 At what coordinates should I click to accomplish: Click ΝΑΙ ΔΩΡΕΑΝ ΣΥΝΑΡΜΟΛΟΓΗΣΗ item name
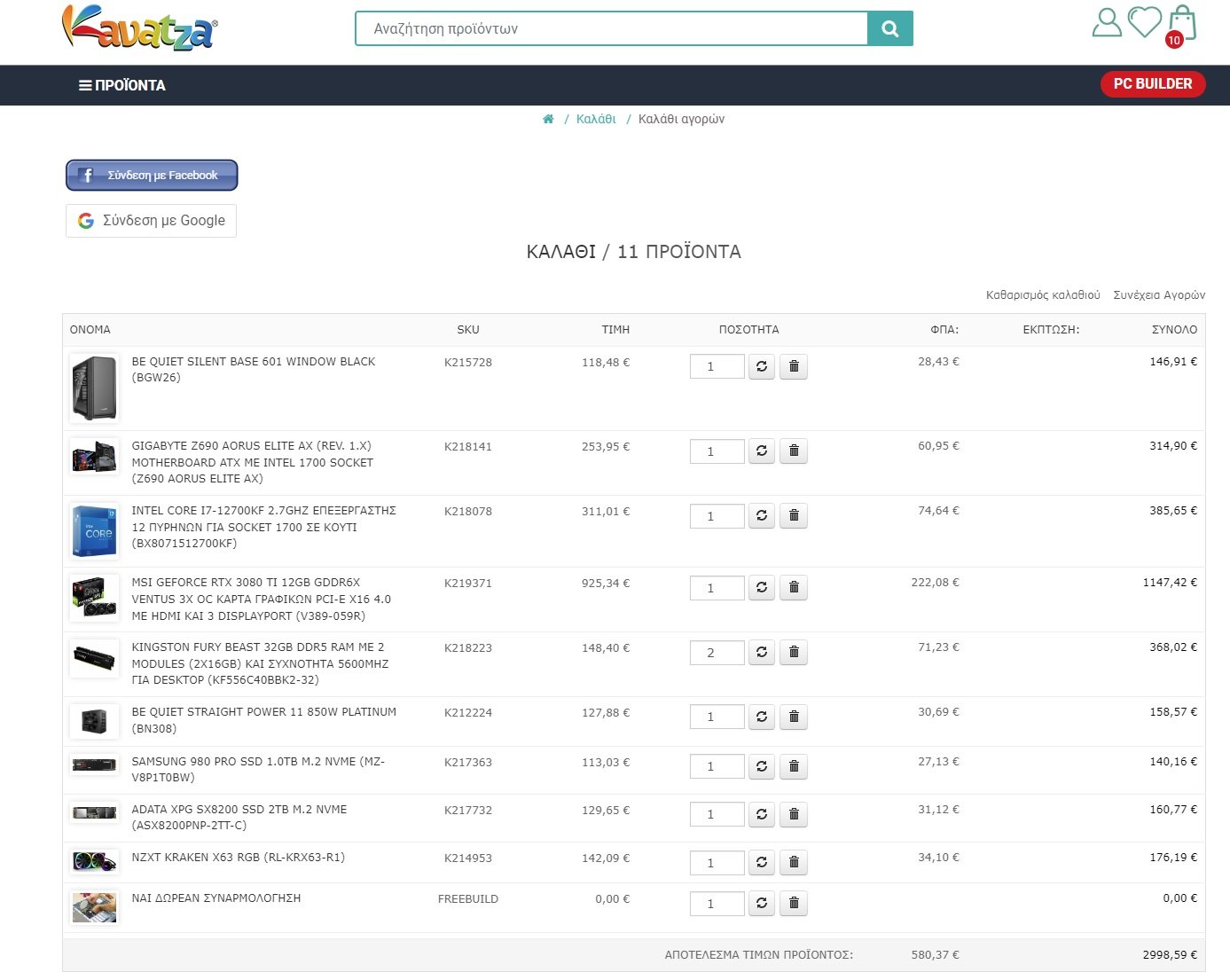coord(216,898)
